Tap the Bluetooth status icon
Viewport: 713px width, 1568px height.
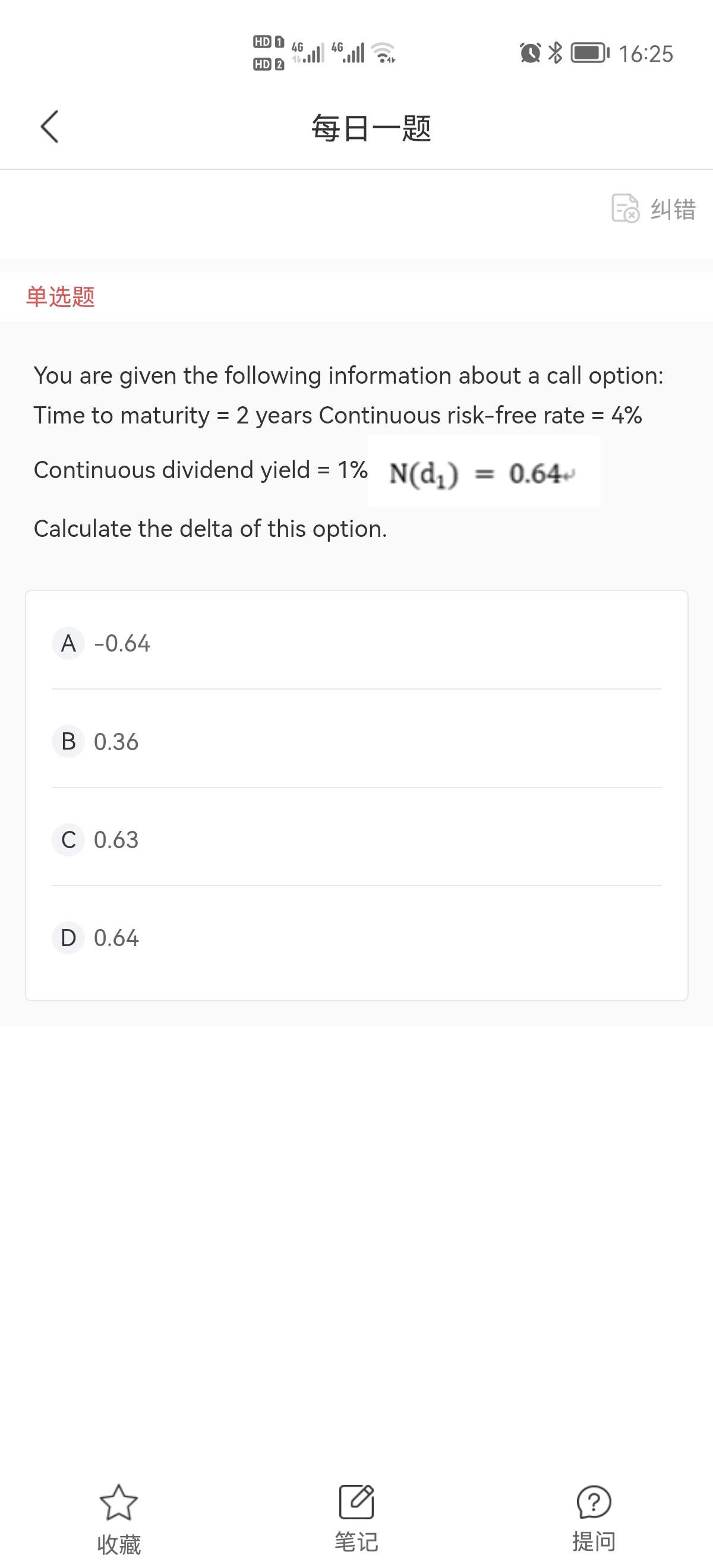tap(556, 53)
